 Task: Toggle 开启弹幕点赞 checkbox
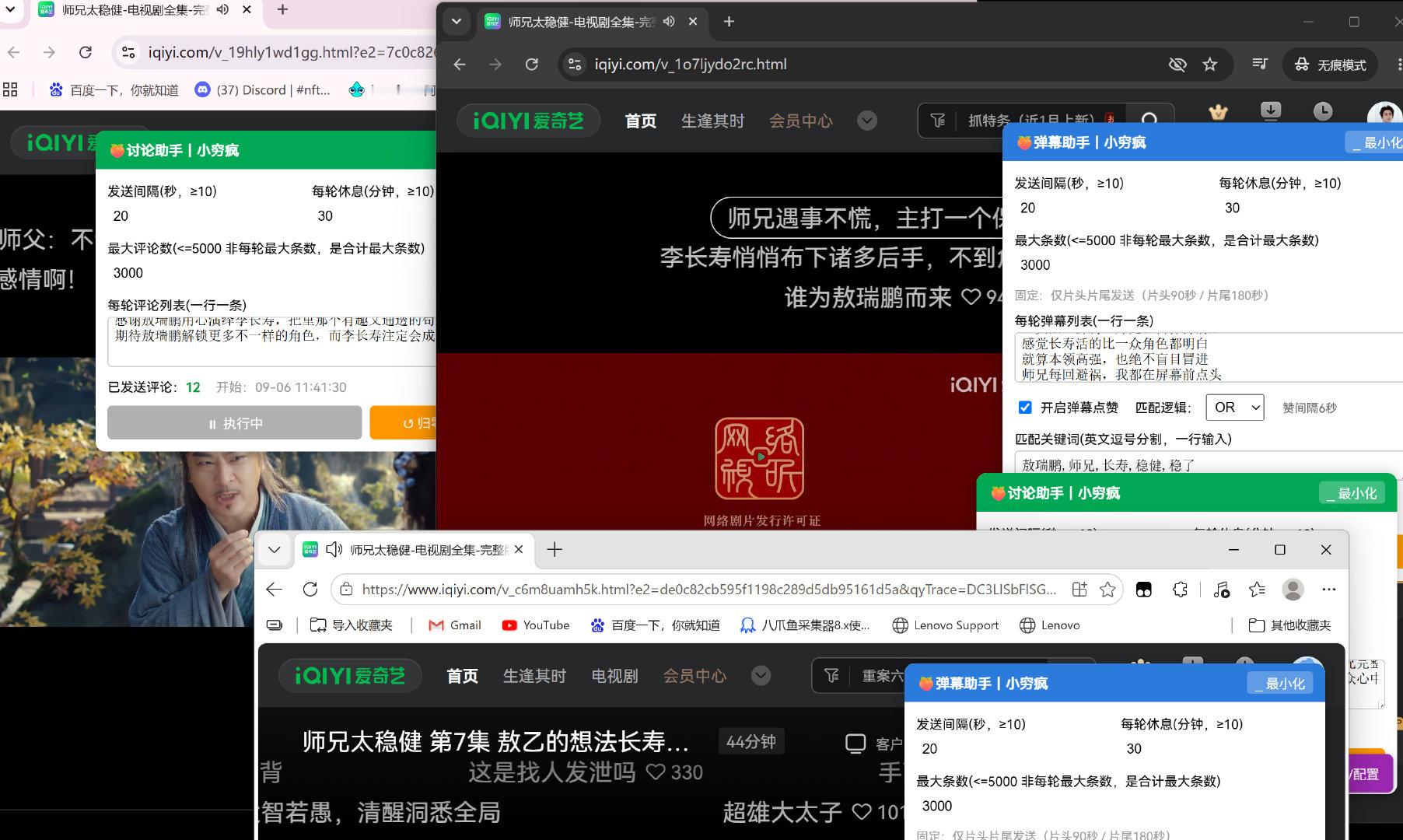click(1025, 408)
